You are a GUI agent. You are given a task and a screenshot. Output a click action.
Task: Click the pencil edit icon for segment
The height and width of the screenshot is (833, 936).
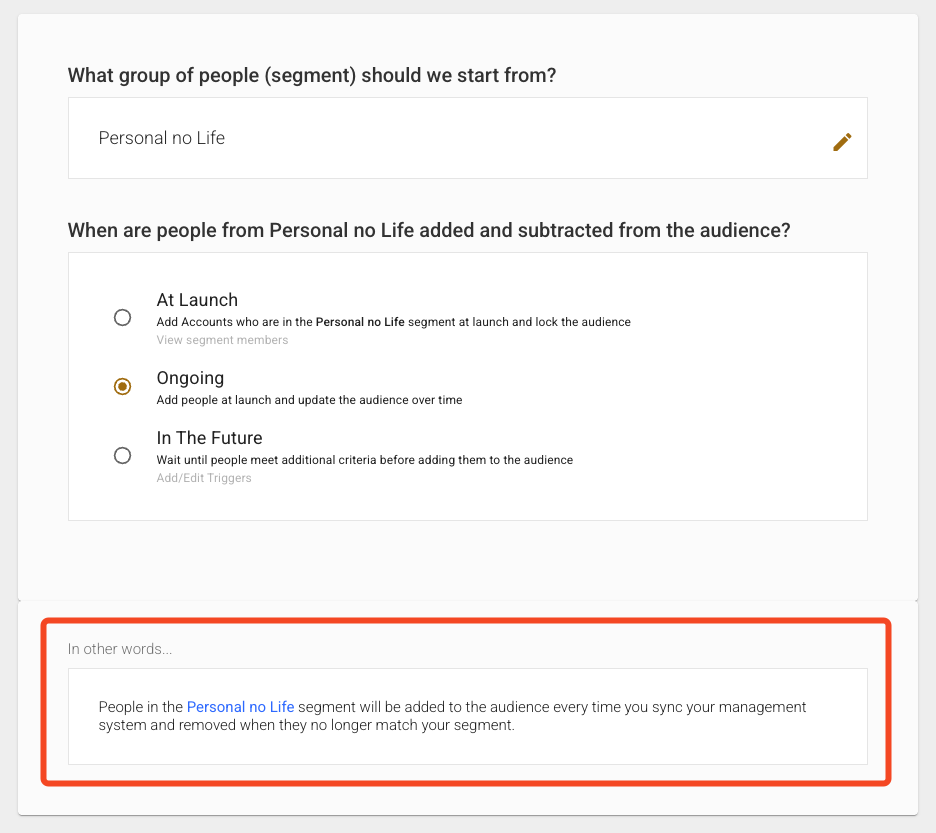pyautogui.click(x=842, y=142)
